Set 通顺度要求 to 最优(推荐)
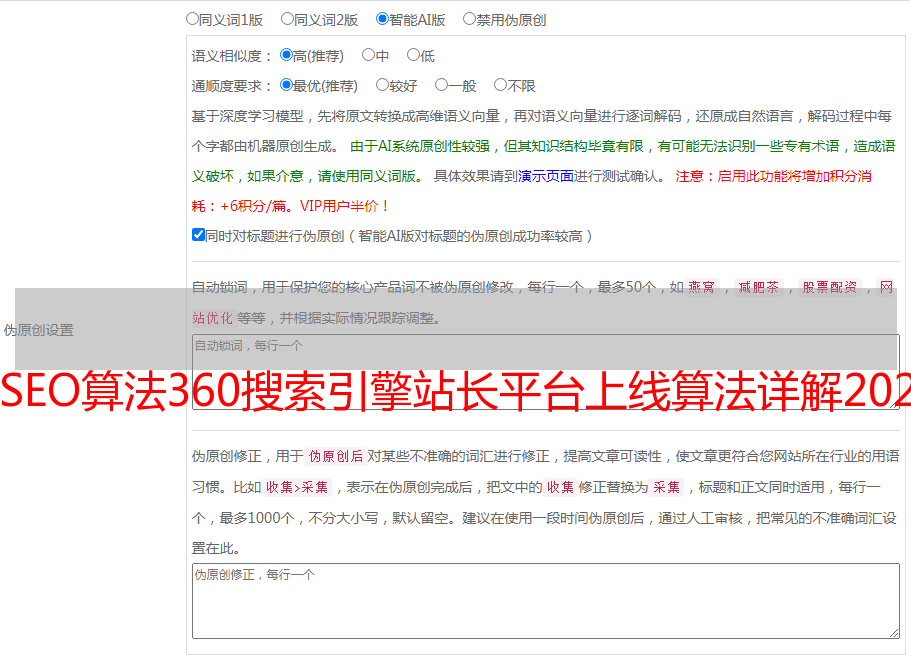 [x=286, y=85]
